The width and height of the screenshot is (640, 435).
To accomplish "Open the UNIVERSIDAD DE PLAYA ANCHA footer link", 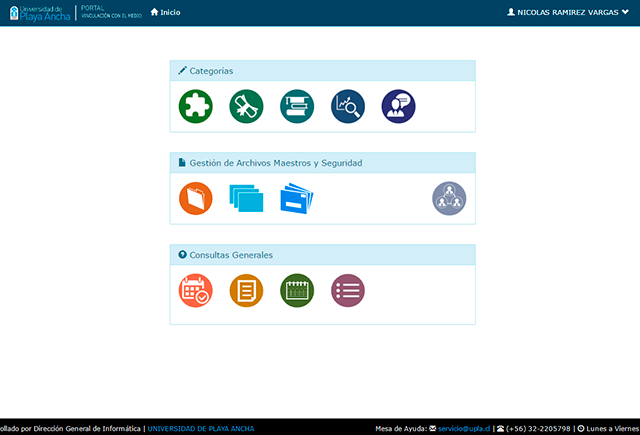I will click(x=200, y=428).
